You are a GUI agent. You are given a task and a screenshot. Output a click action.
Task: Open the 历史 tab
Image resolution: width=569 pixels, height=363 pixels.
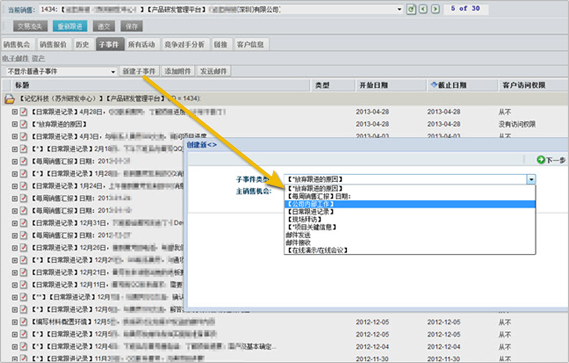83,44
